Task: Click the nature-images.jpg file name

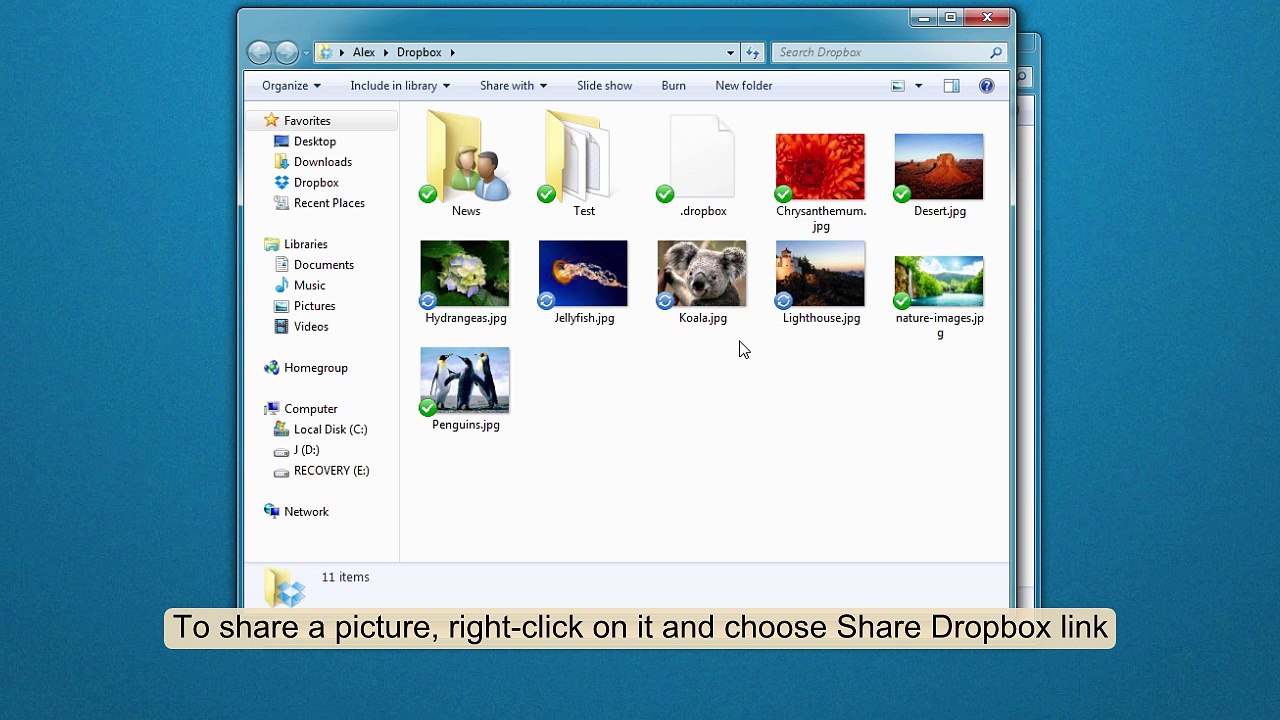Action: 939,326
